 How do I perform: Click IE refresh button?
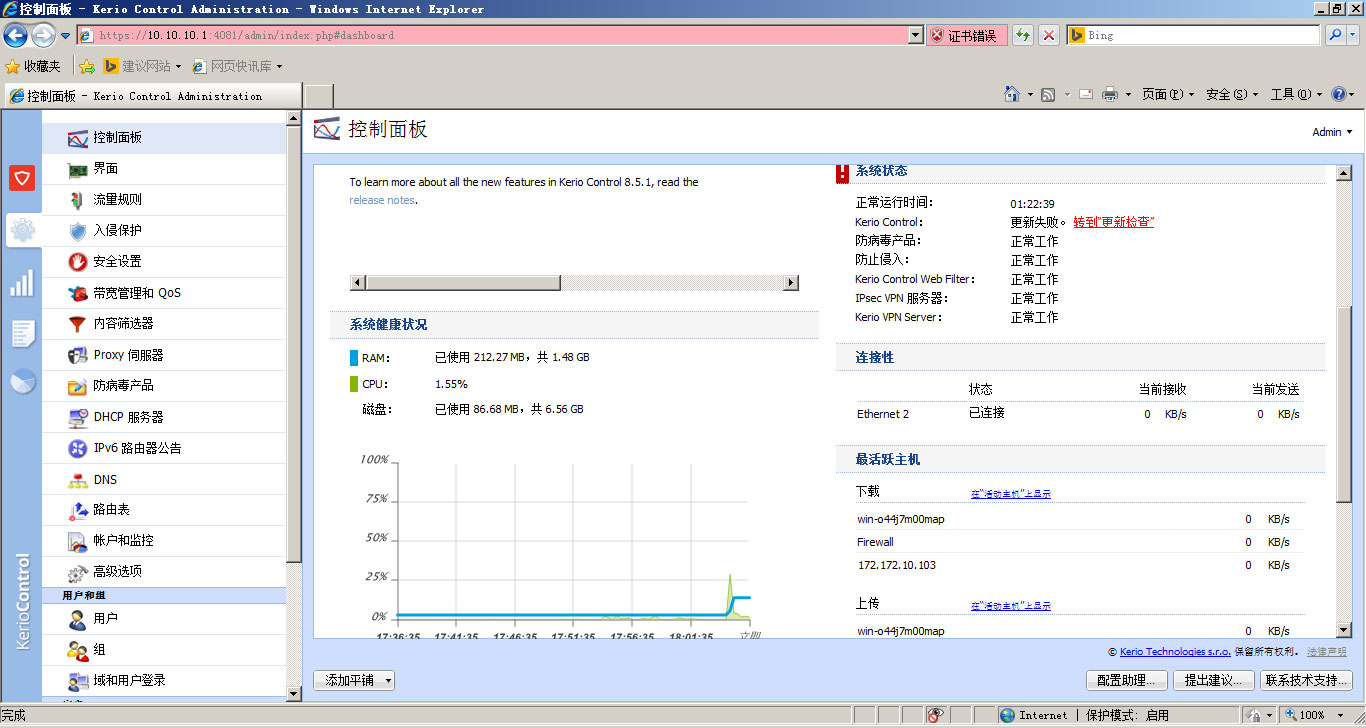pyautogui.click(x=1023, y=35)
